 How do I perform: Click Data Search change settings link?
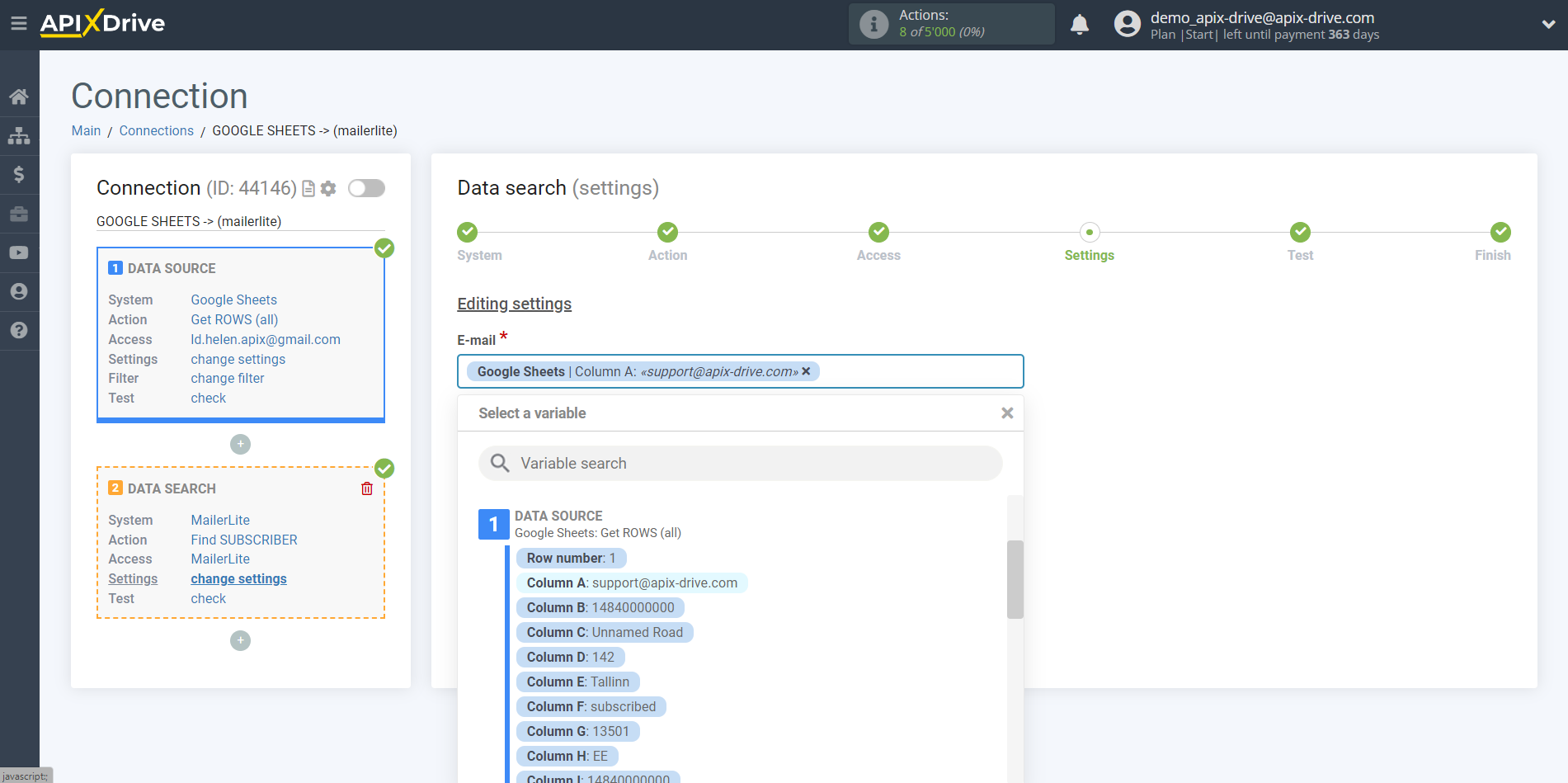point(238,578)
